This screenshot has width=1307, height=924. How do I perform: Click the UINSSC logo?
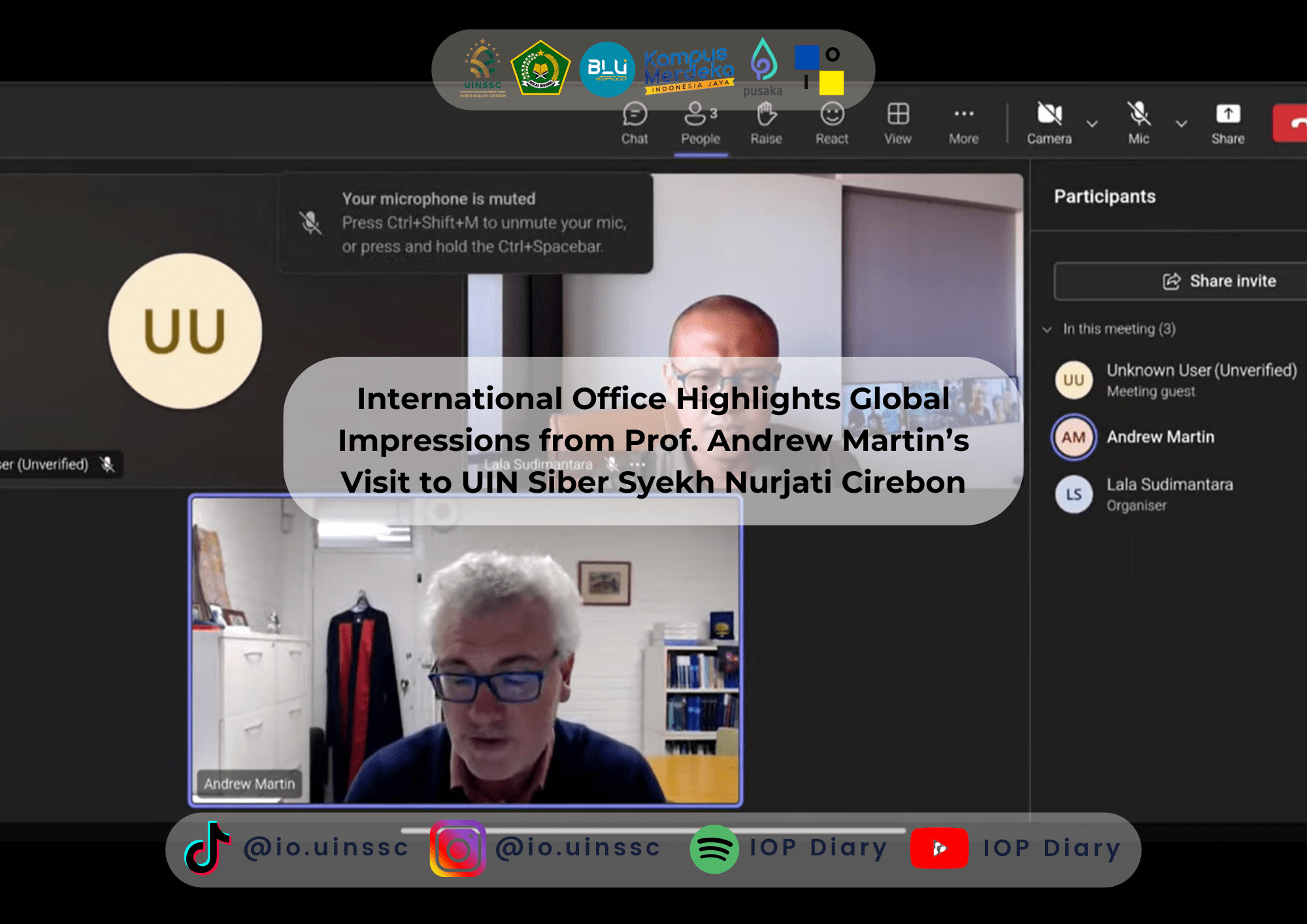pos(482,69)
